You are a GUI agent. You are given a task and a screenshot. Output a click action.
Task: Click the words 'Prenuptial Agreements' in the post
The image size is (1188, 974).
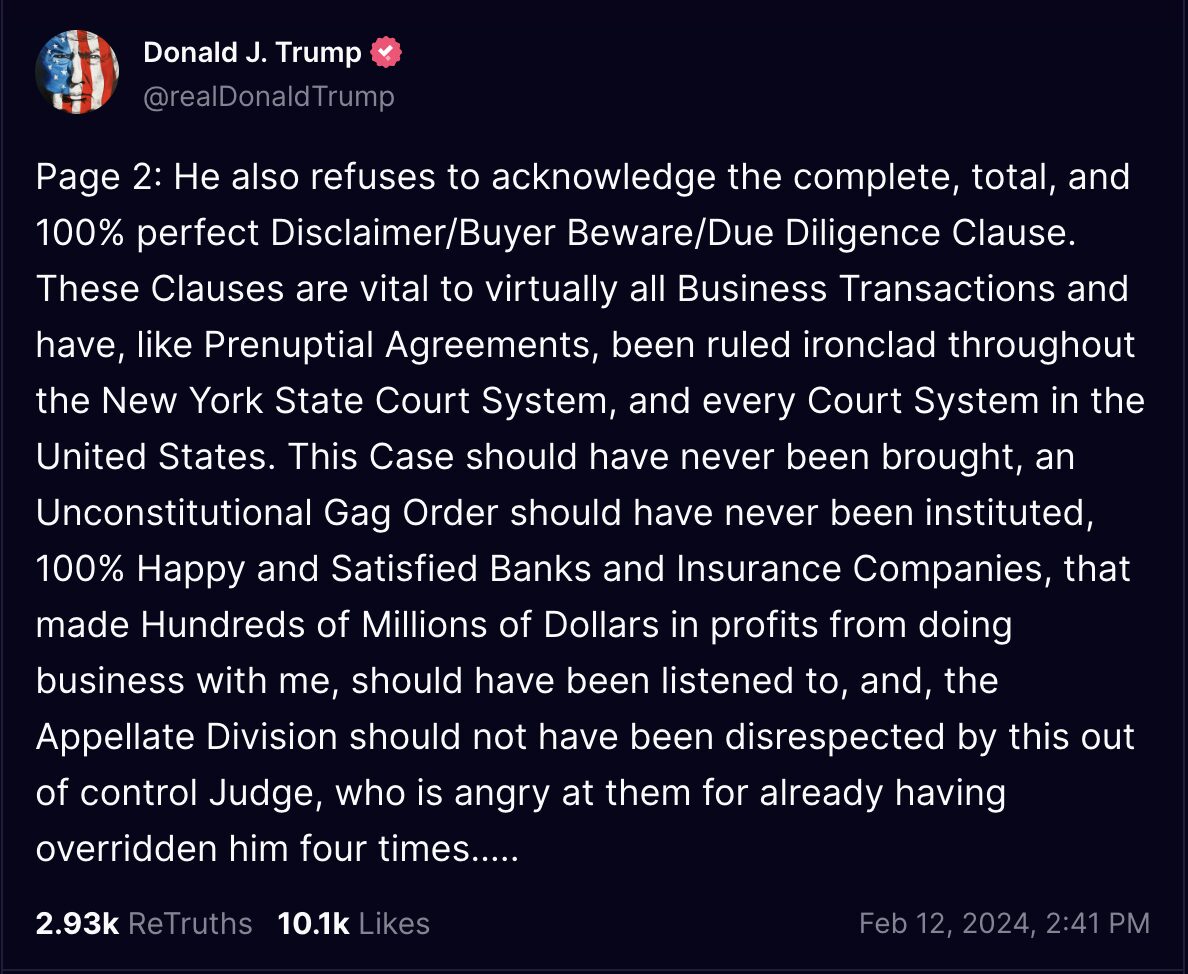[396, 345]
